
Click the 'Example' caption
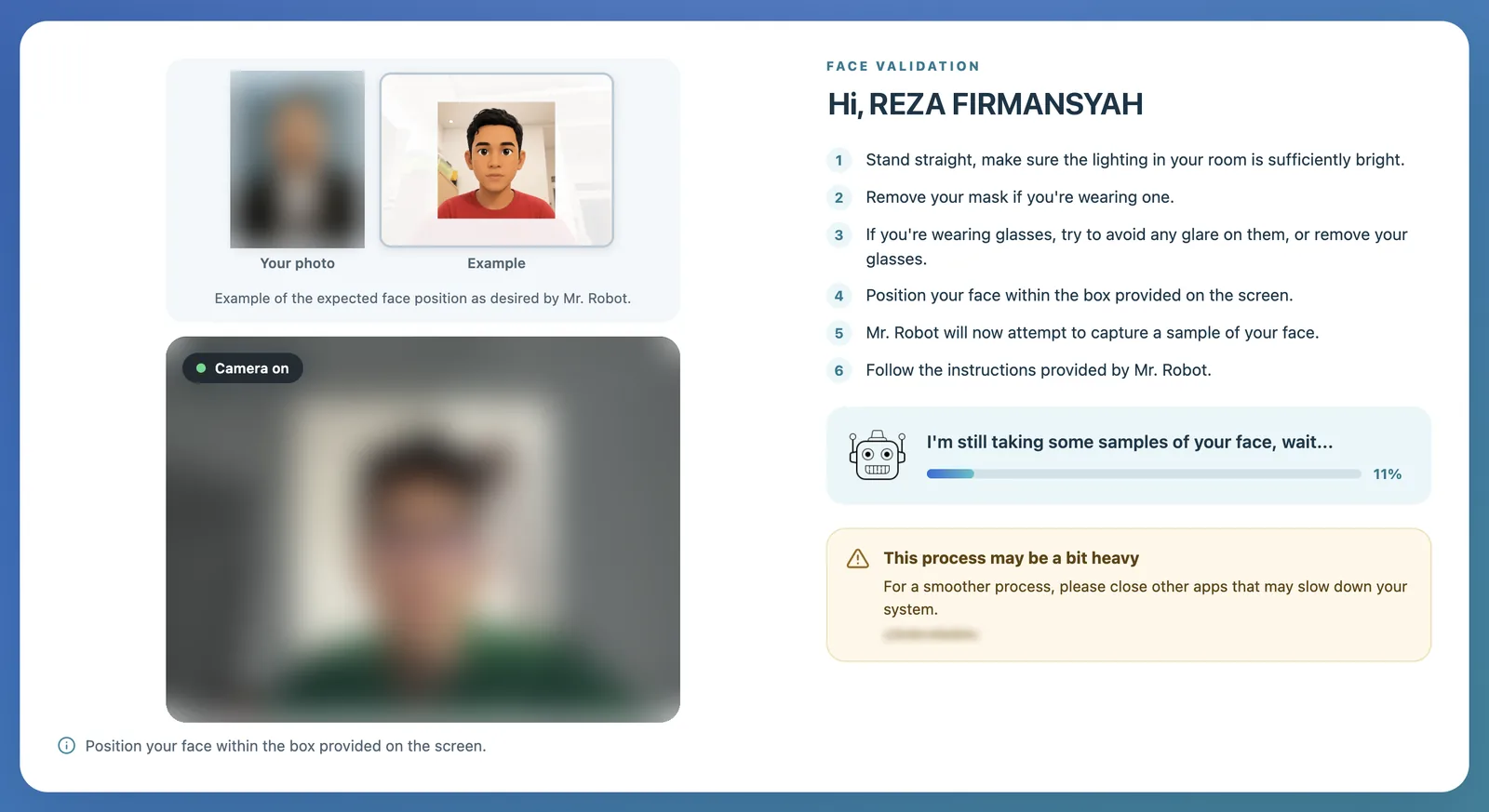pyautogui.click(x=496, y=263)
